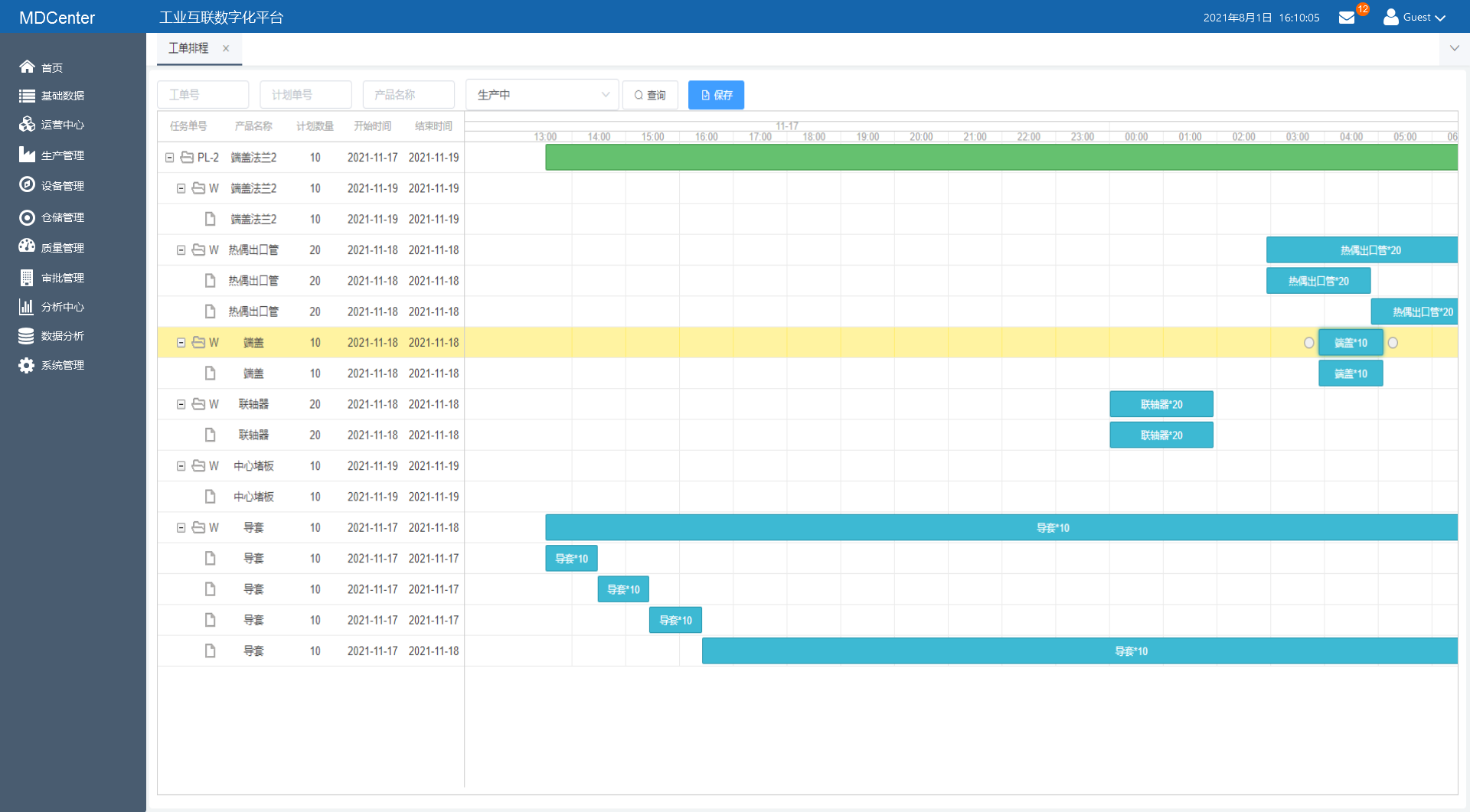The height and width of the screenshot is (812, 1470).
Task: Click the 工单号 input field
Action: (203, 95)
